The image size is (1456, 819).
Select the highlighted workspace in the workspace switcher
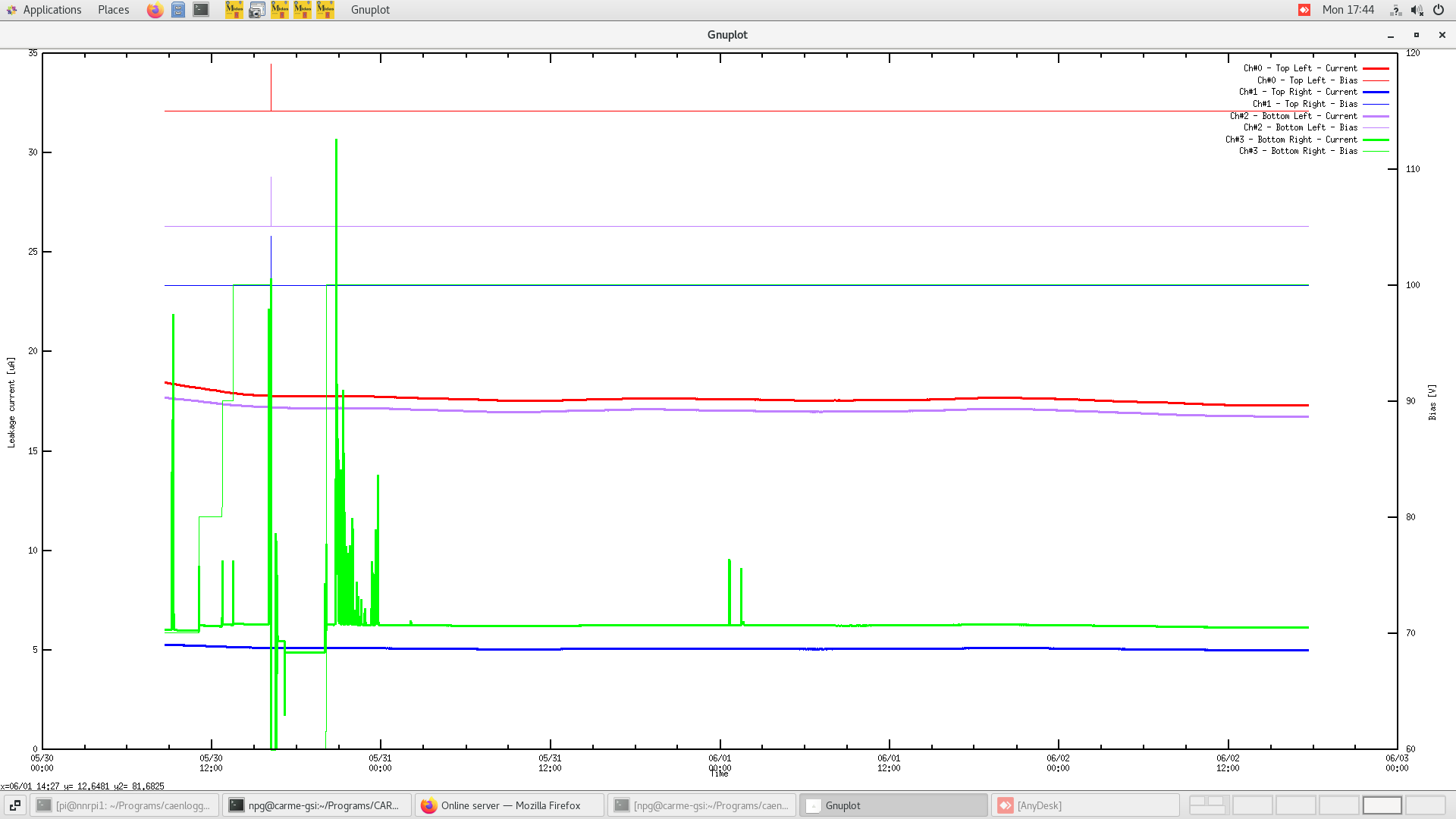click(x=1382, y=805)
